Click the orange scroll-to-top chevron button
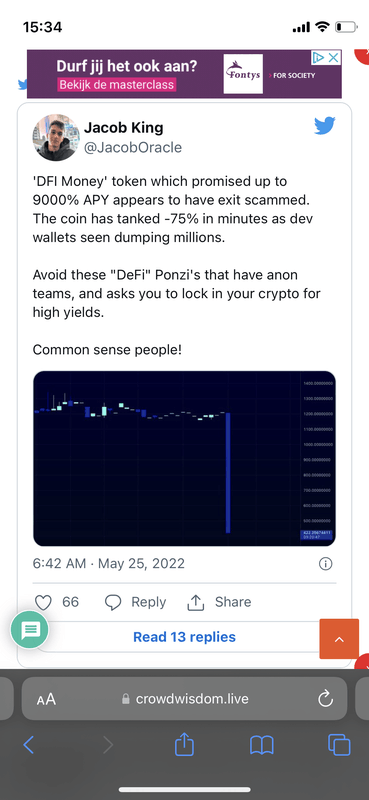The width and height of the screenshot is (369, 800). [339, 639]
